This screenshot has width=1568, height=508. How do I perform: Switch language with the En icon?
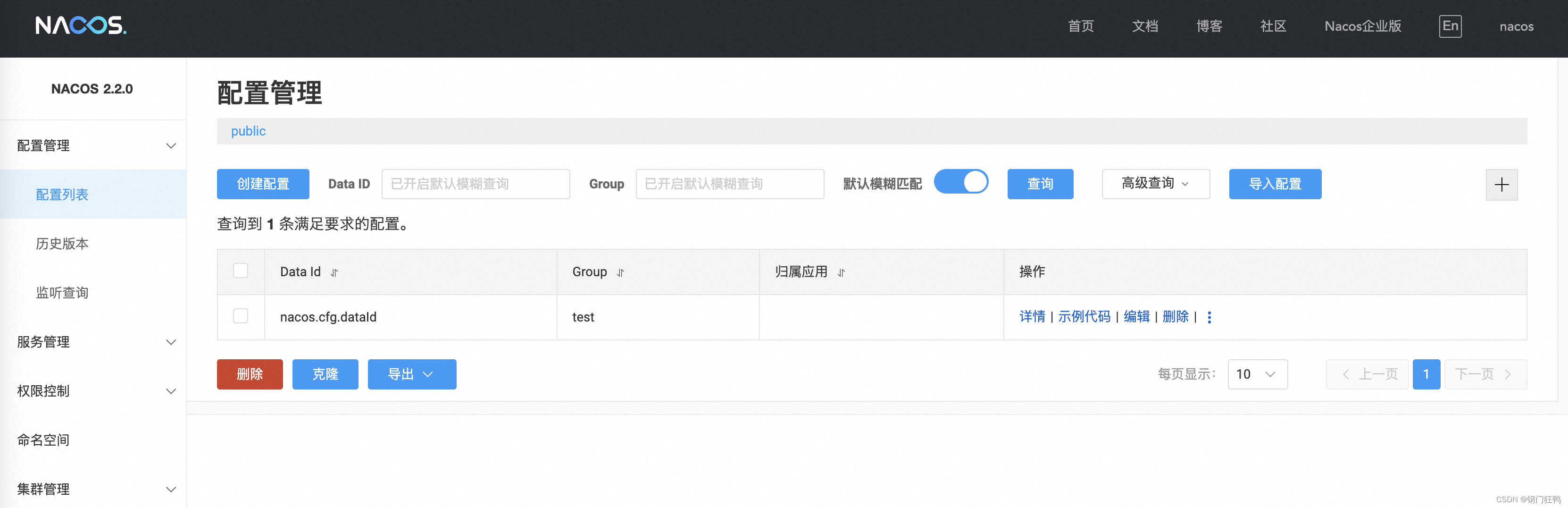[1450, 26]
